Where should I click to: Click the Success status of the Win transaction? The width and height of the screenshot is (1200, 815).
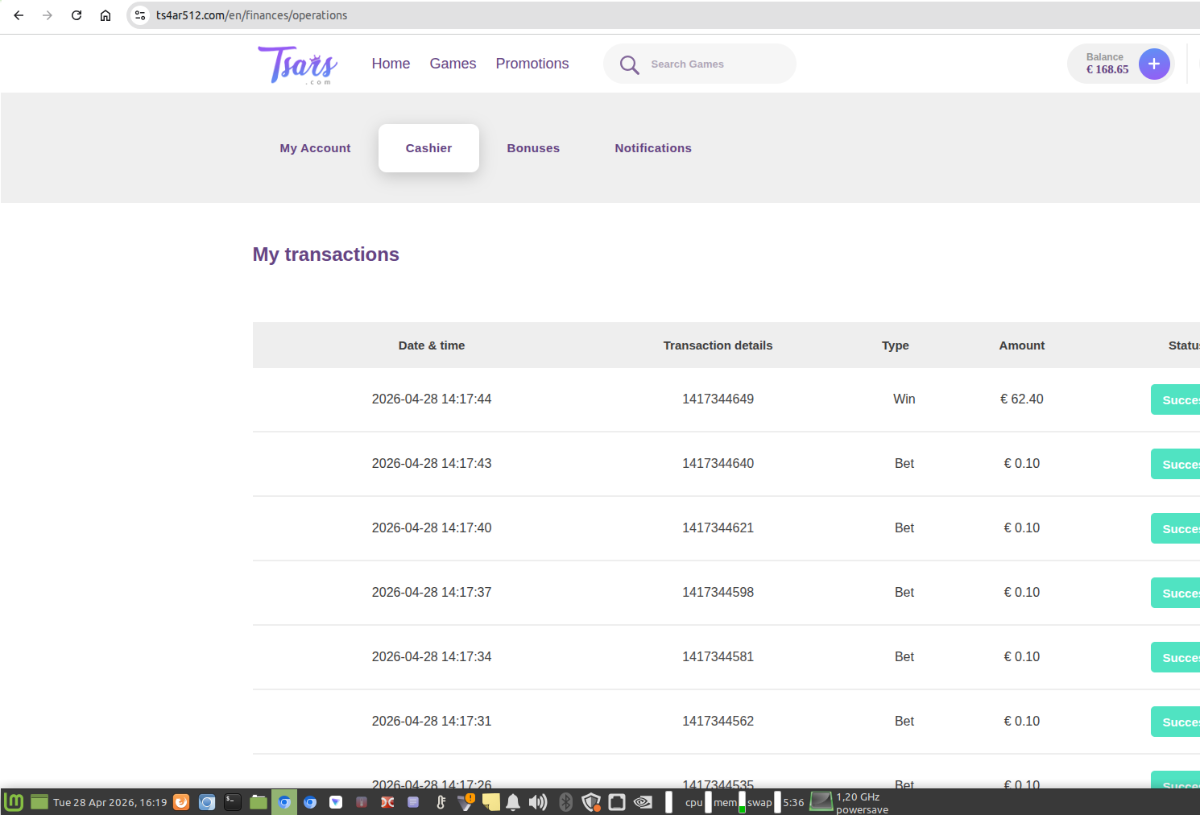click(x=1177, y=400)
